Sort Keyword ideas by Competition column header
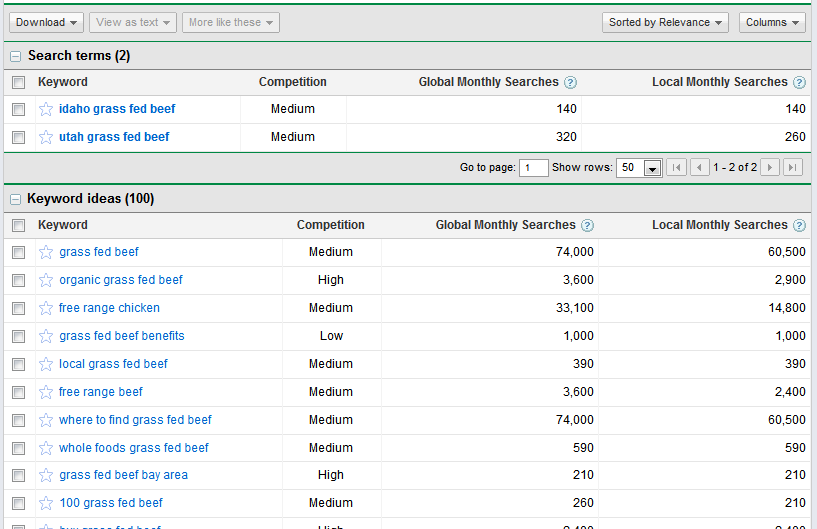The height and width of the screenshot is (529, 817). pos(330,225)
